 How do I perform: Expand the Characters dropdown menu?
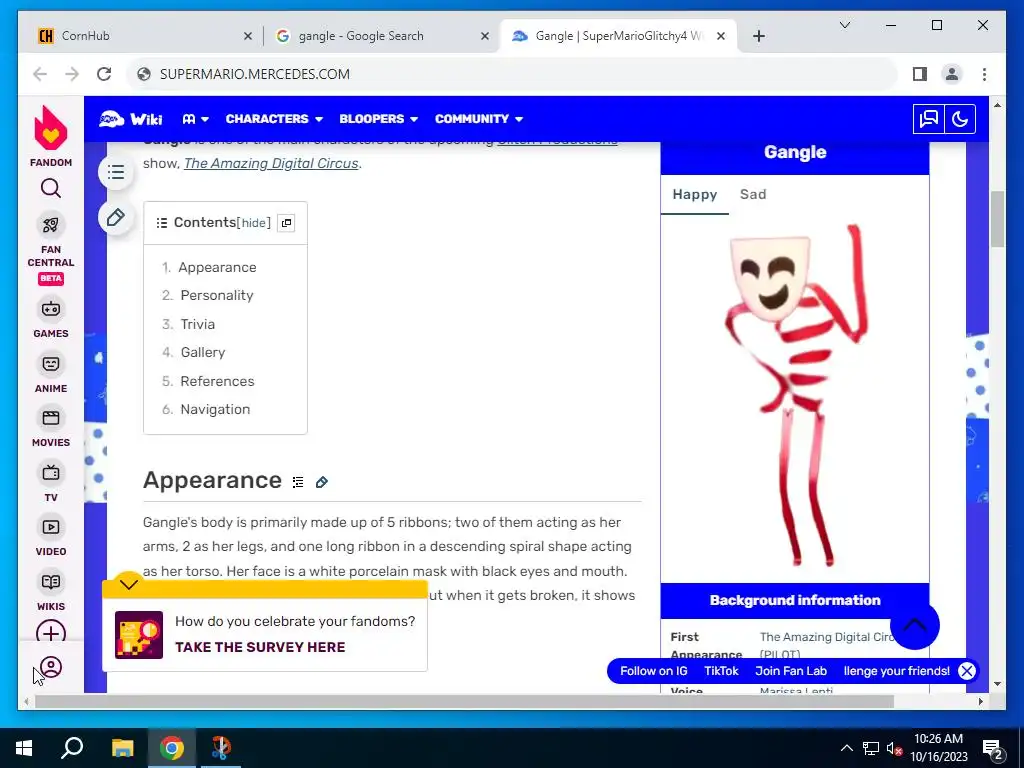click(274, 119)
